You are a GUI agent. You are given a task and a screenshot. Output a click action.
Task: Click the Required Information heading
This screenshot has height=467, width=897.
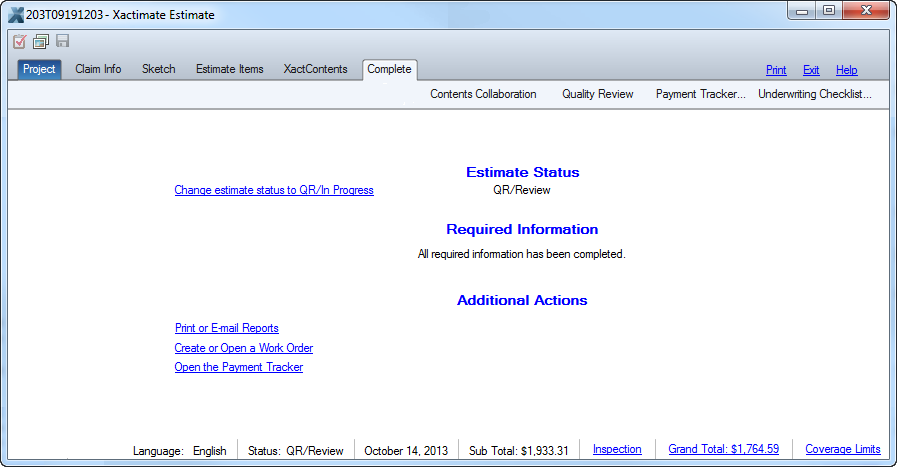coord(522,229)
